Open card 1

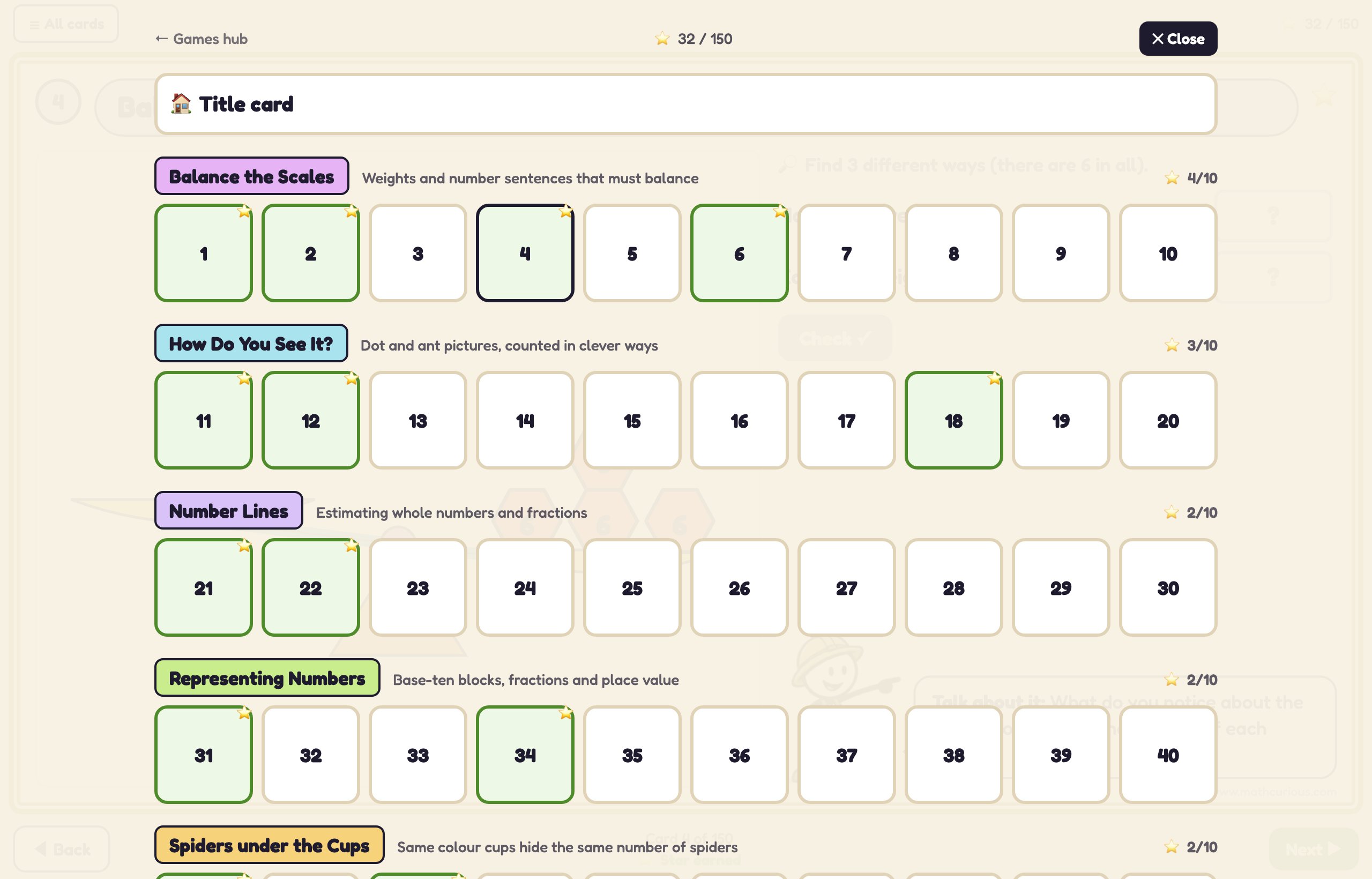[x=204, y=253]
